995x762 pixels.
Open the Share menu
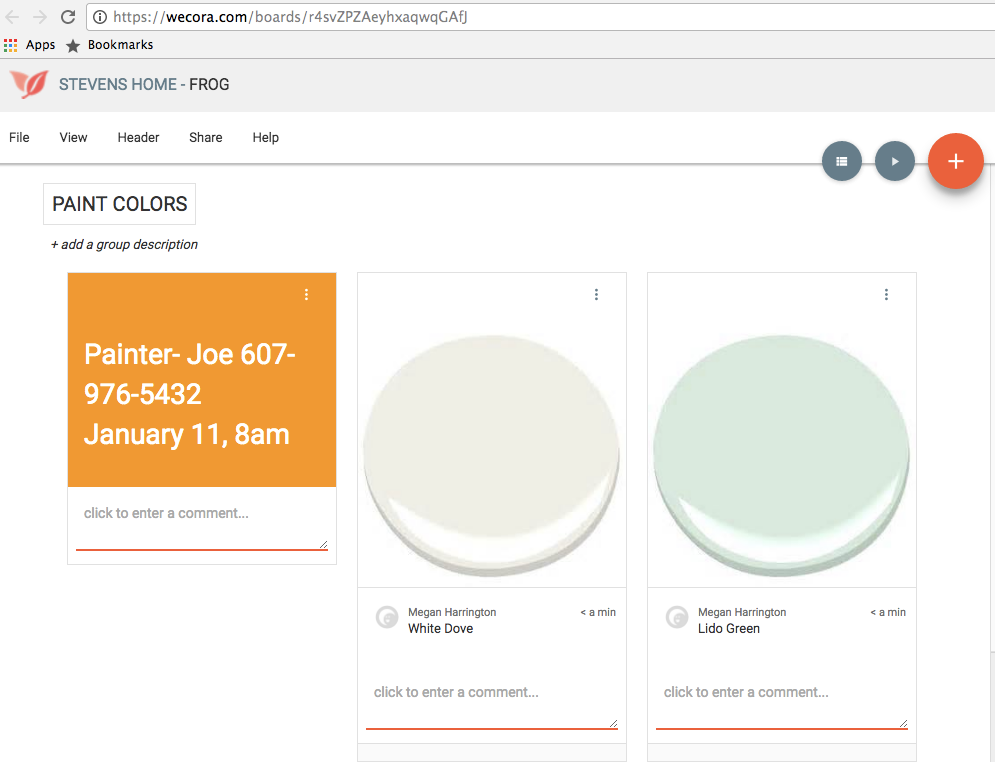(206, 138)
